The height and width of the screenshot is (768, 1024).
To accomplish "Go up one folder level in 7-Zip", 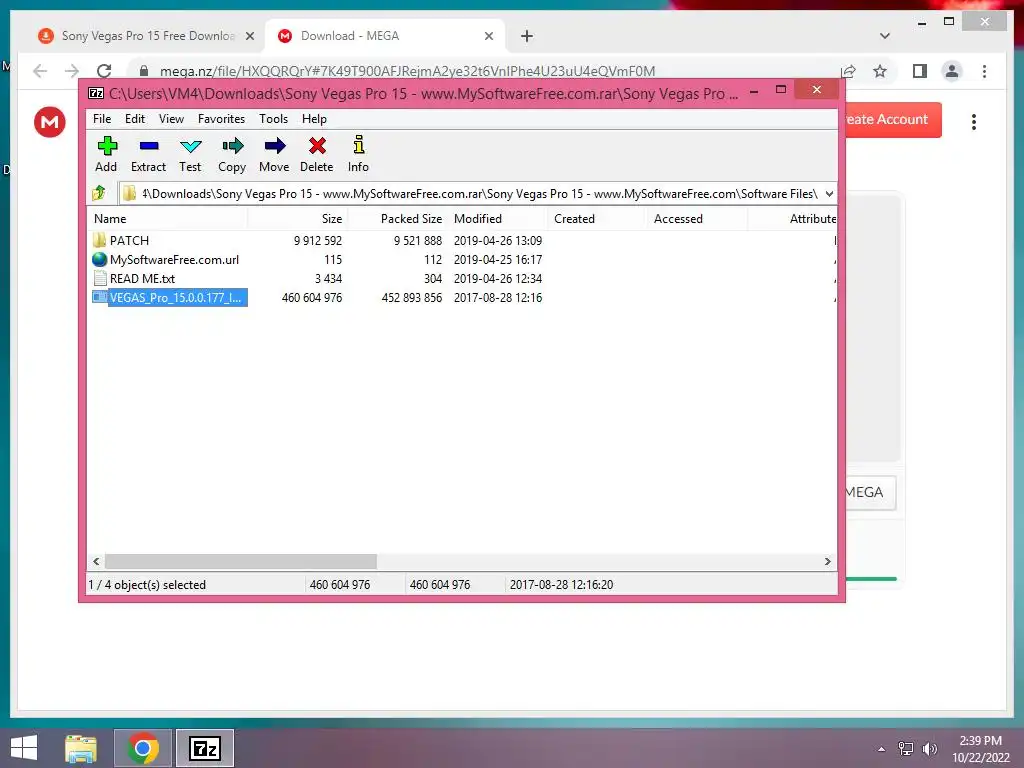I will pyautogui.click(x=99, y=193).
